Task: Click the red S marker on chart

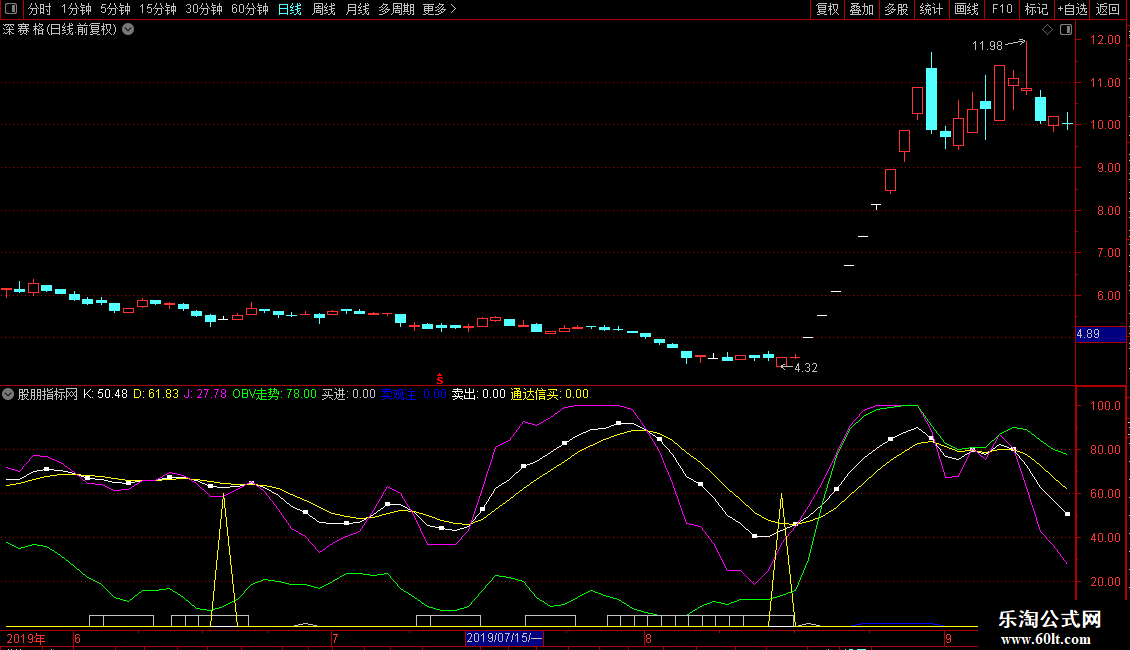Action: [x=440, y=379]
